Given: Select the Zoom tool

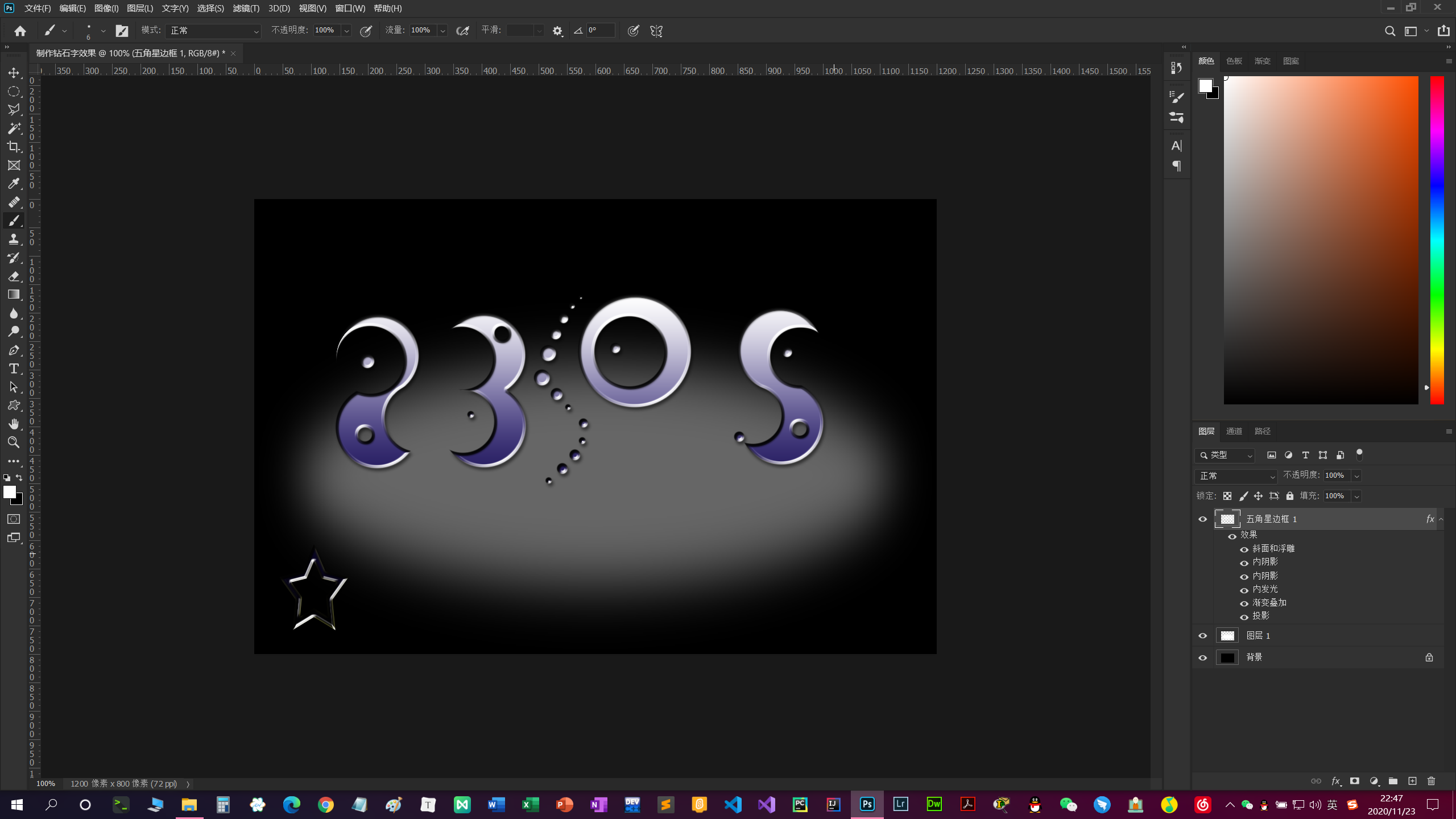Looking at the screenshot, I should point(14,442).
